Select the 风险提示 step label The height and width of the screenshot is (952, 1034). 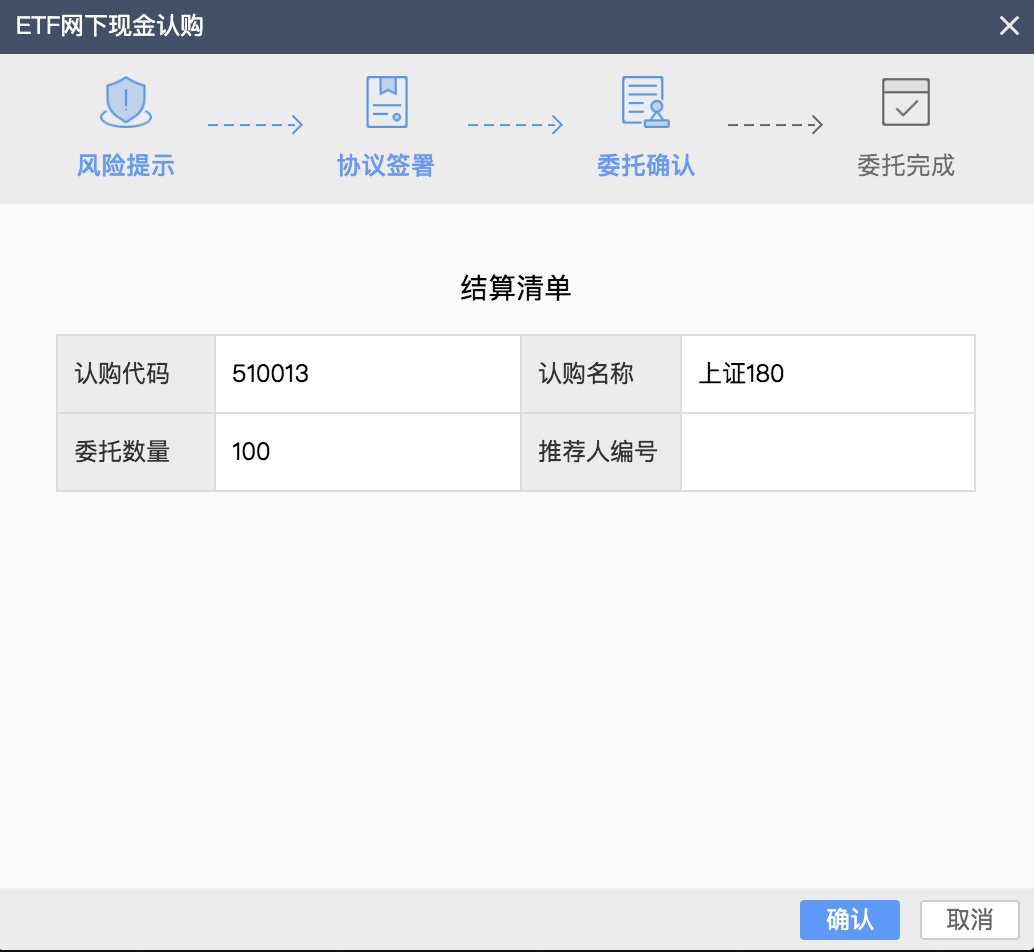126,166
